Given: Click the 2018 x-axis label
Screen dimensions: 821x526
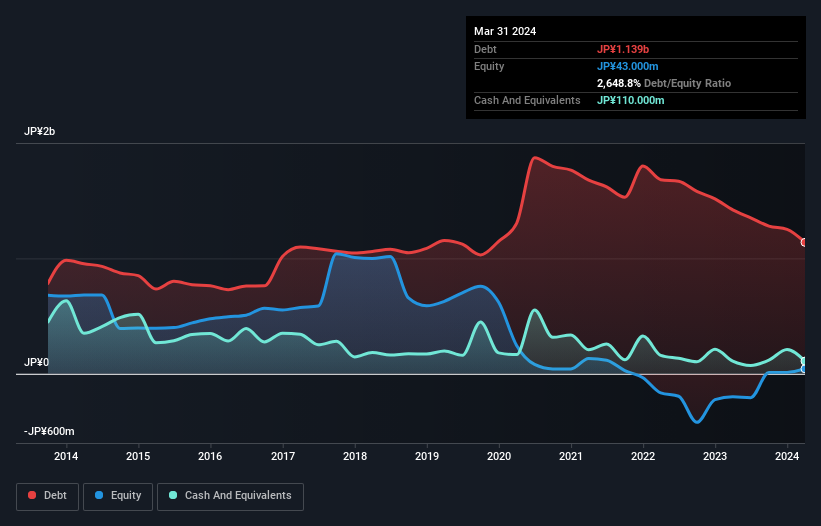Looking at the screenshot, I should tap(355, 456).
